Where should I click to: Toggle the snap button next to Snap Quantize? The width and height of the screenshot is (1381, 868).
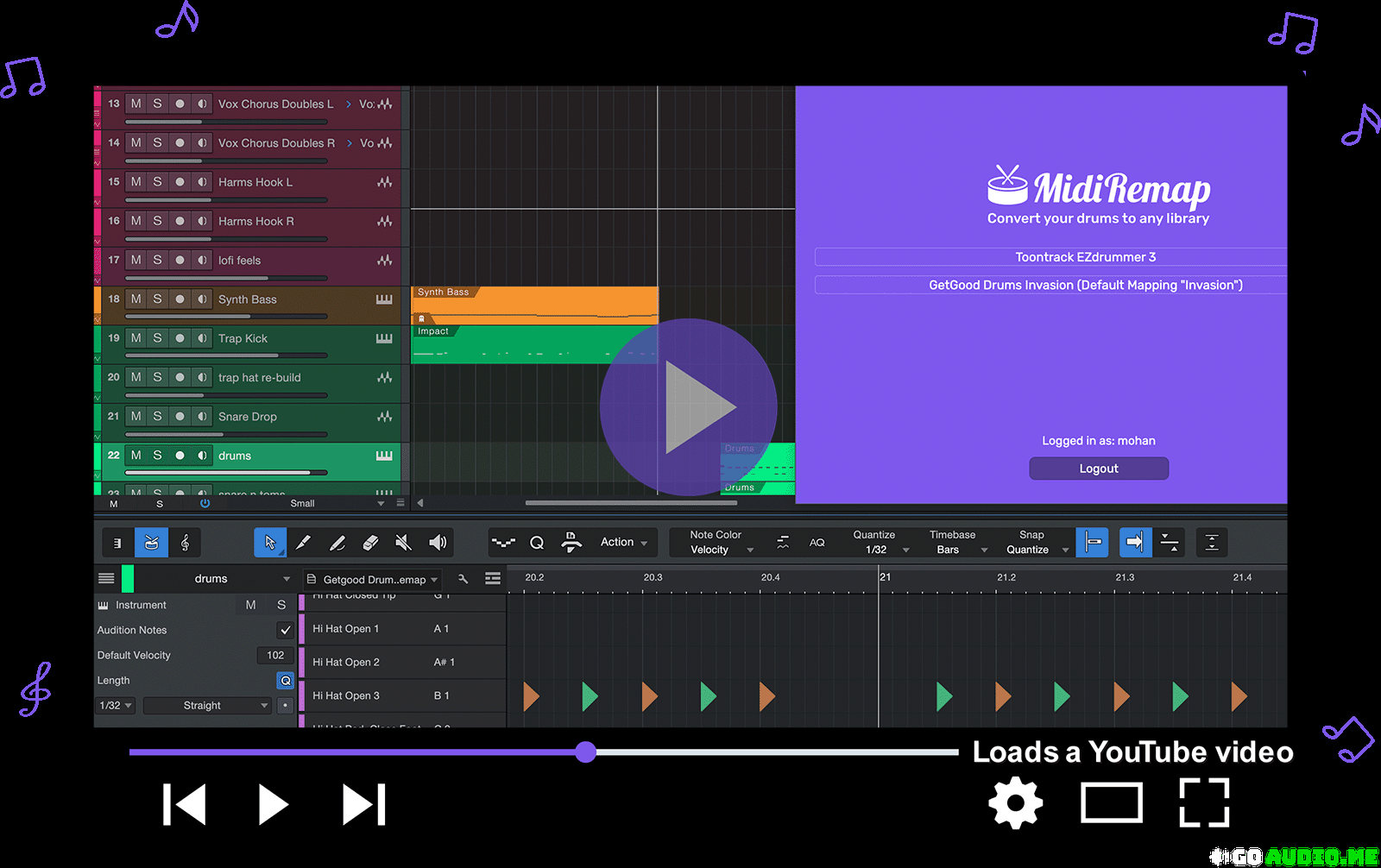click(x=1093, y=543)
